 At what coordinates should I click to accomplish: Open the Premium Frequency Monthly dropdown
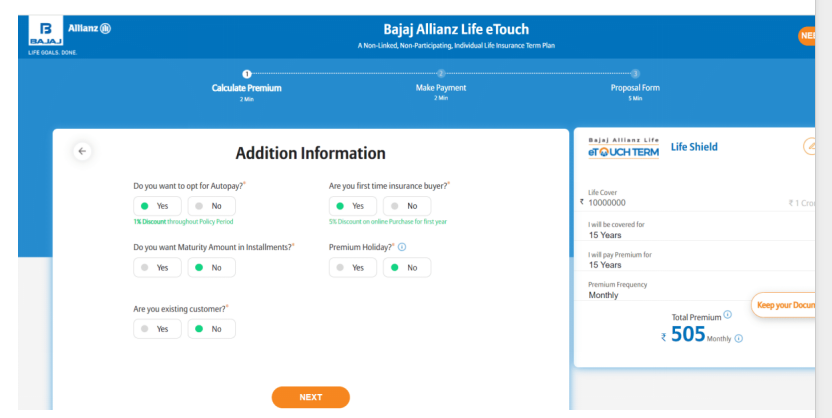pos(700,295)
